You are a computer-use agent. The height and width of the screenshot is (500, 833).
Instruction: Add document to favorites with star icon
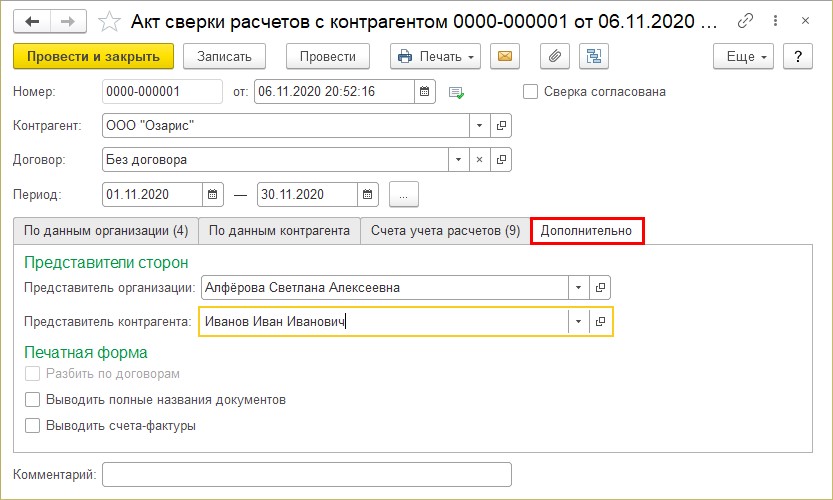click(109, 22)
